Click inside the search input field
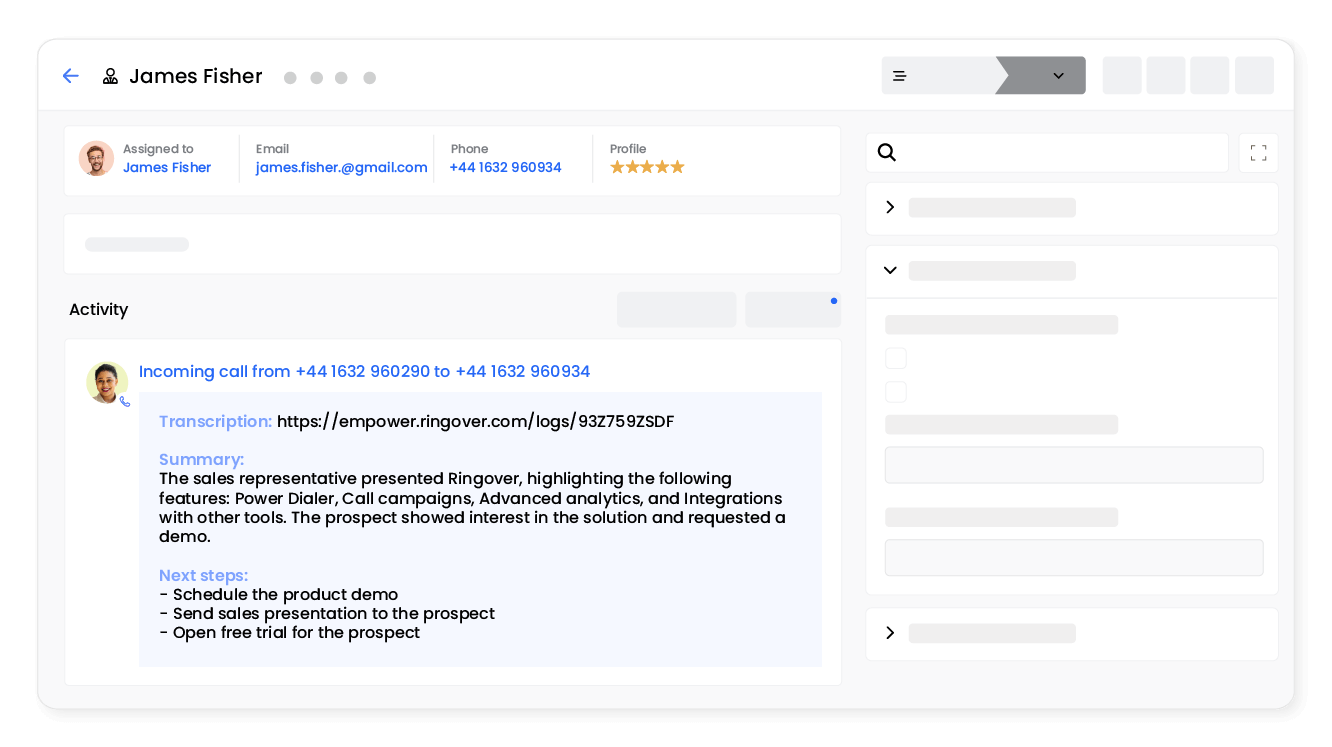 [x=1050, y=152]
